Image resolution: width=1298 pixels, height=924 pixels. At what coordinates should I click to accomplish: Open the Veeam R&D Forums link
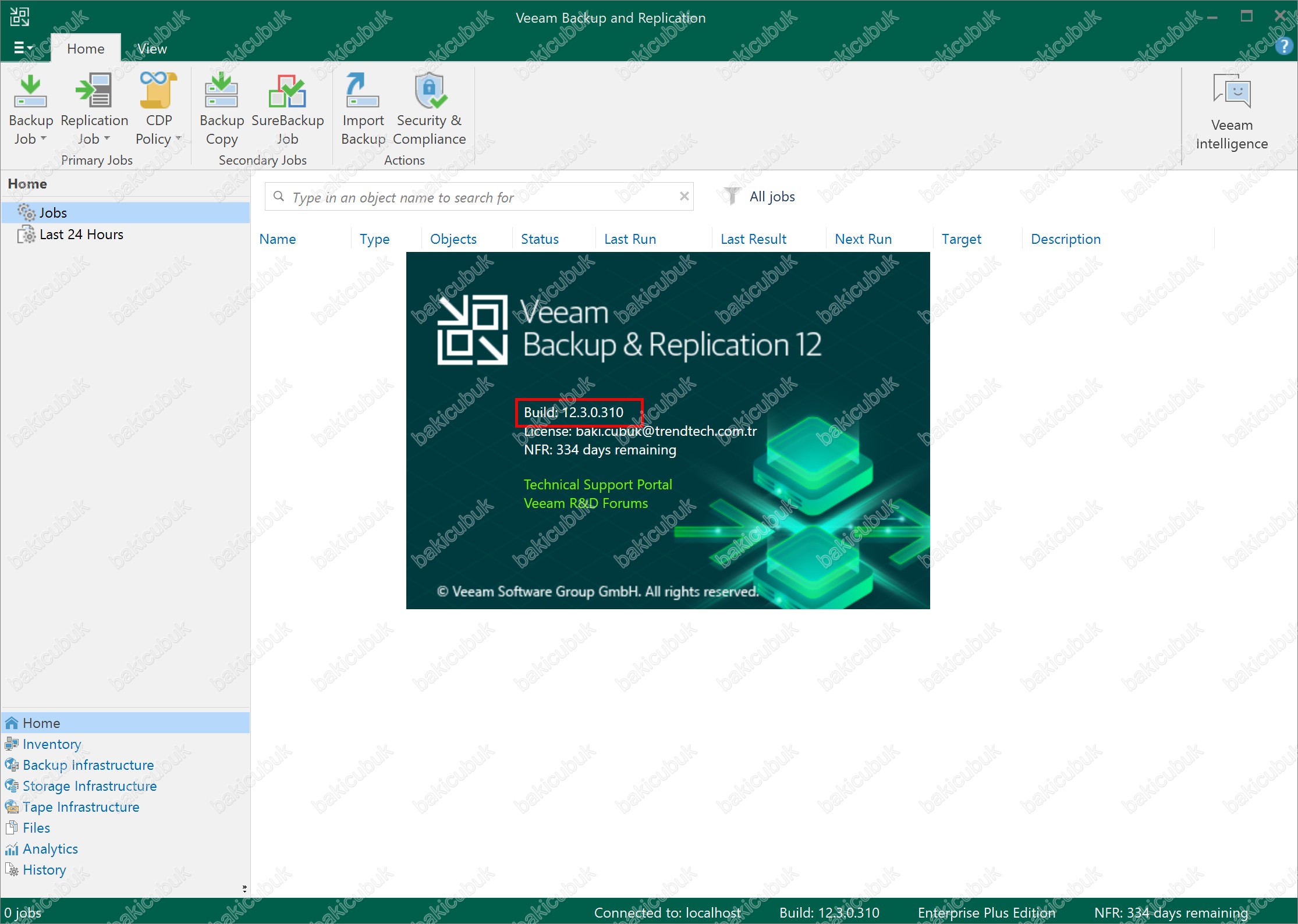pyautogui.click(x=586, y=503)
